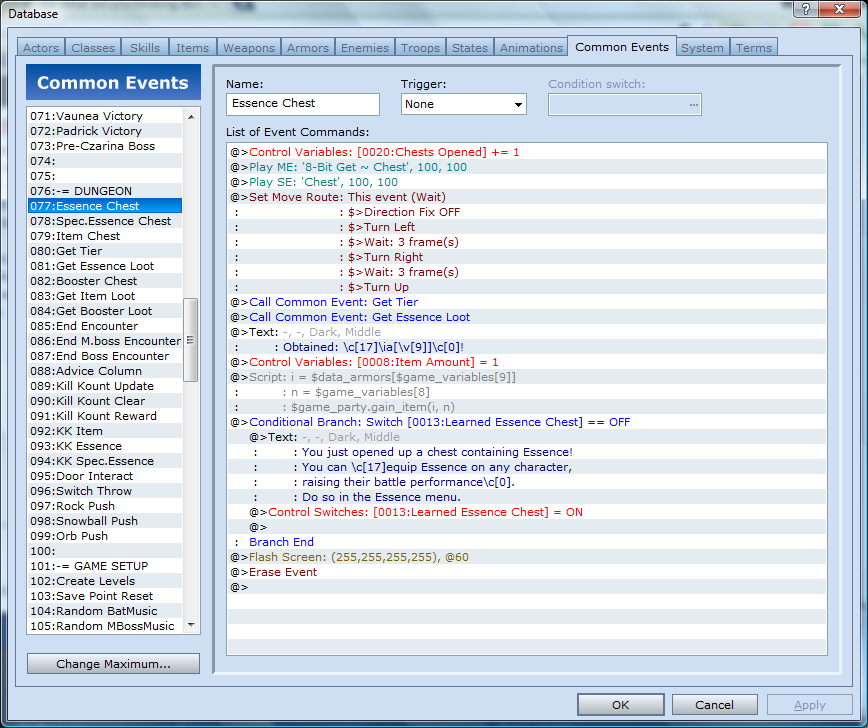Edit the Name field 'Essence Chest'
Screen dimensions: 868x728
[x=303, y=104]
